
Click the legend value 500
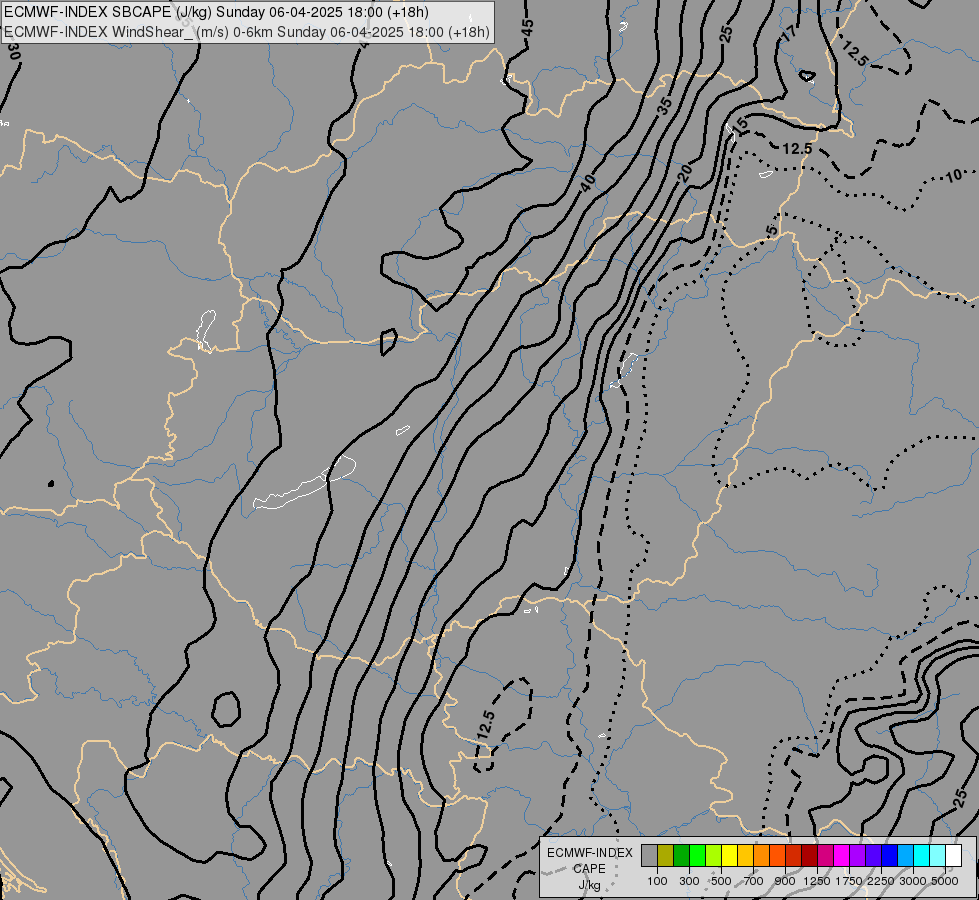[x=721, y=881]
